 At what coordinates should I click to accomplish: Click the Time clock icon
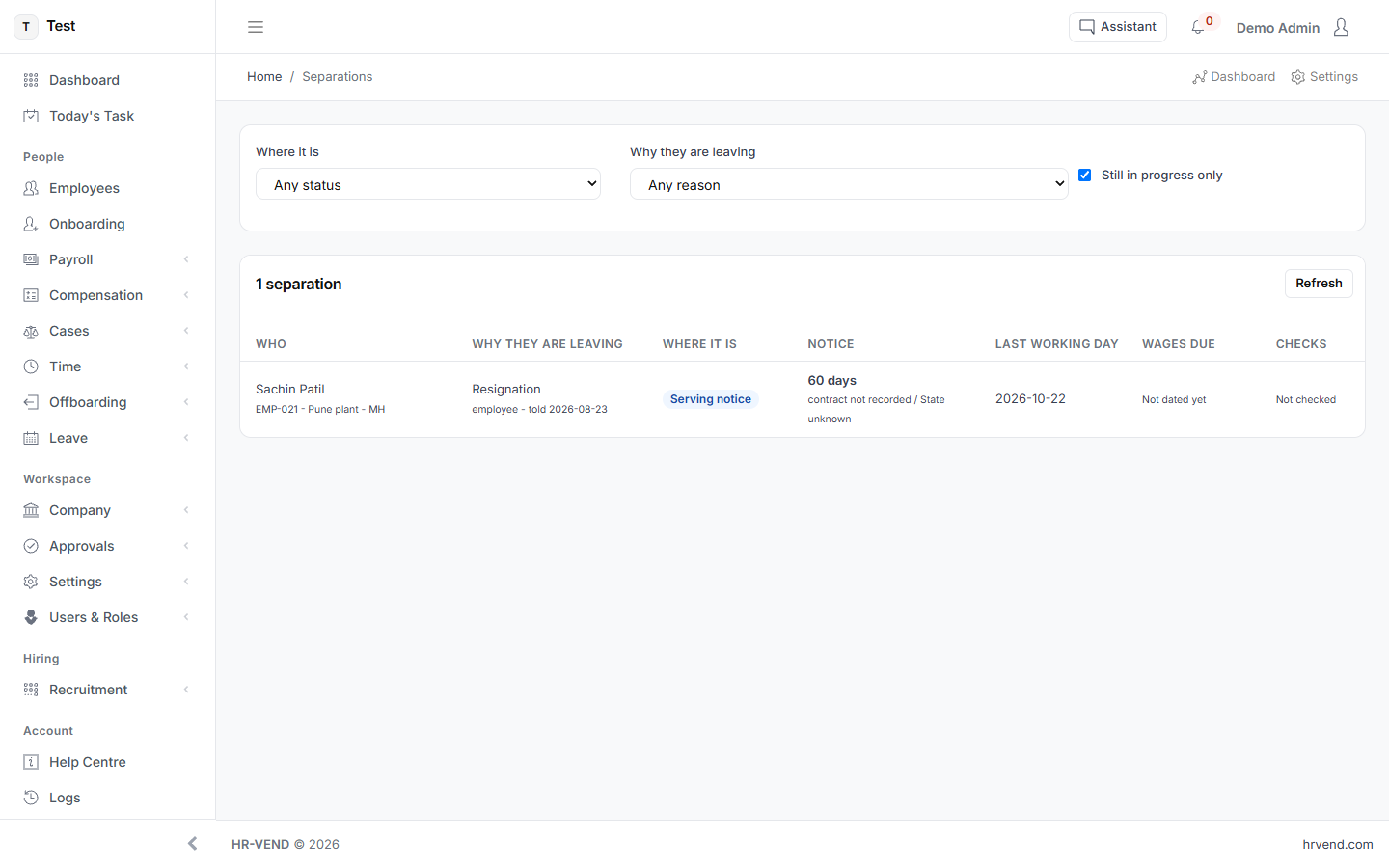tap(31, 366)
